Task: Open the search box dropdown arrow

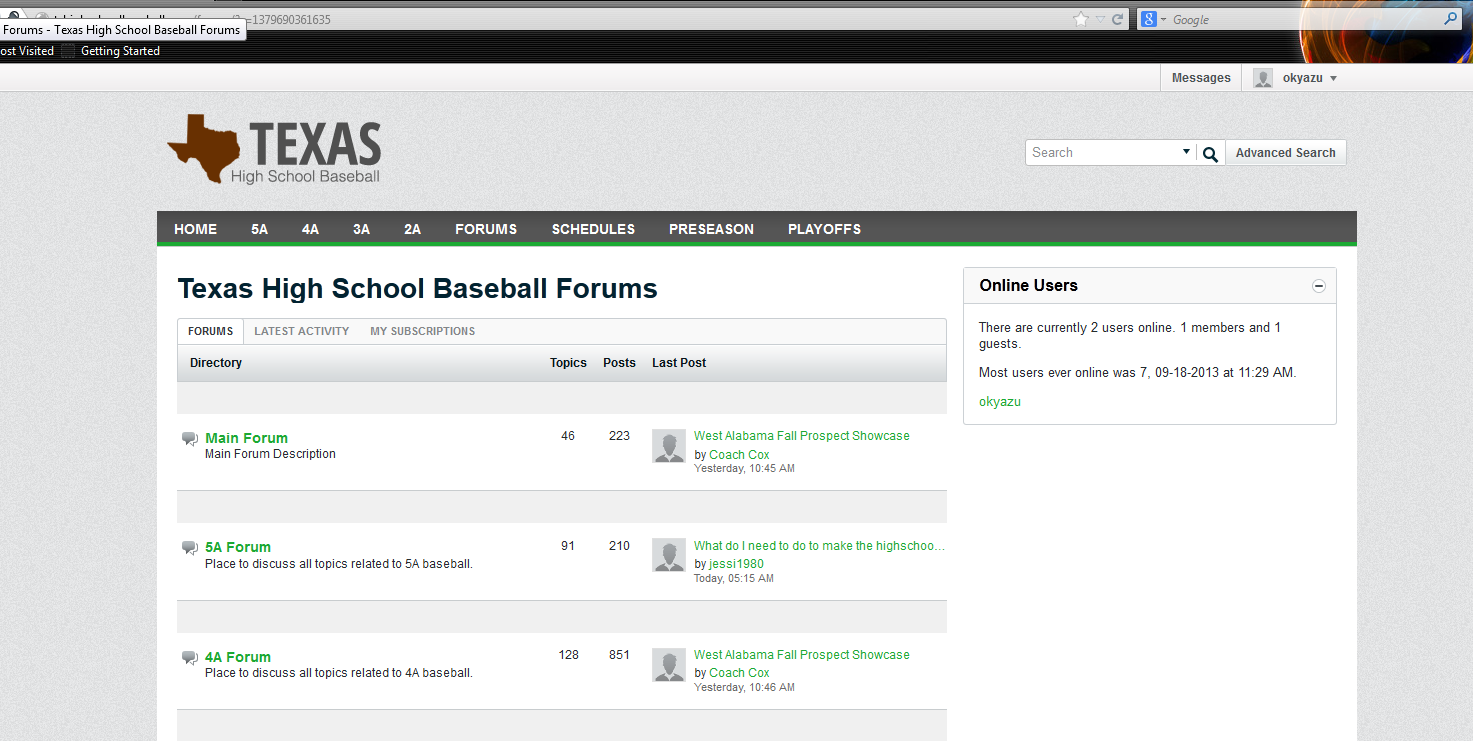Action: click(x=1186, y=152)
